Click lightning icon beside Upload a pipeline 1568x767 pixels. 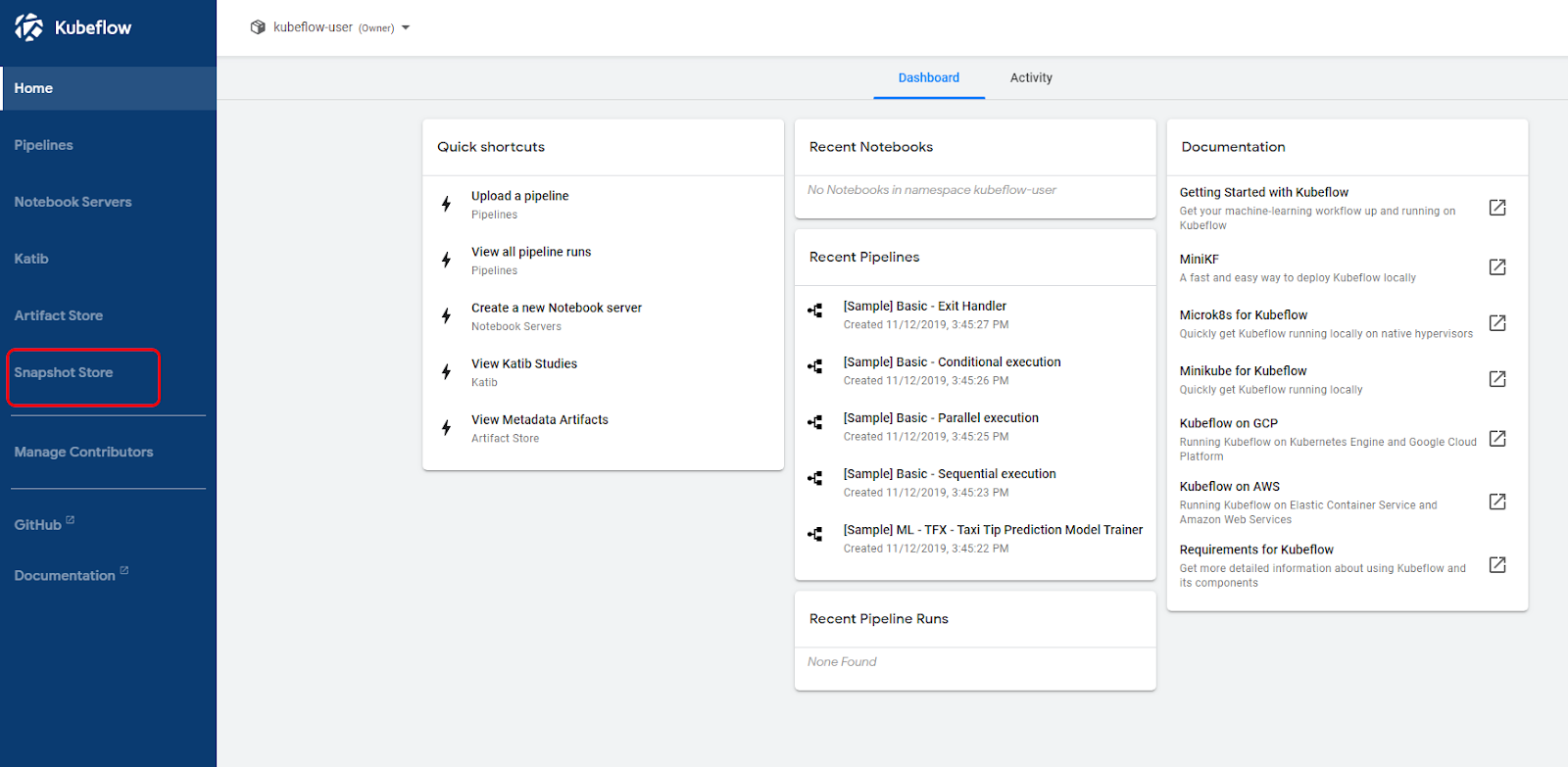tap(447, 204)
